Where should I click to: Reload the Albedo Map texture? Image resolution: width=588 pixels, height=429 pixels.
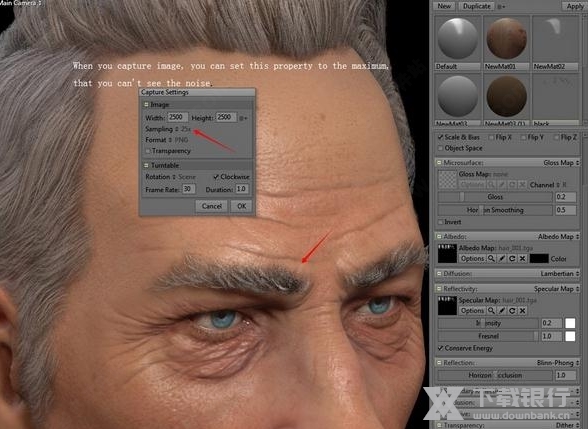(512, 258)
